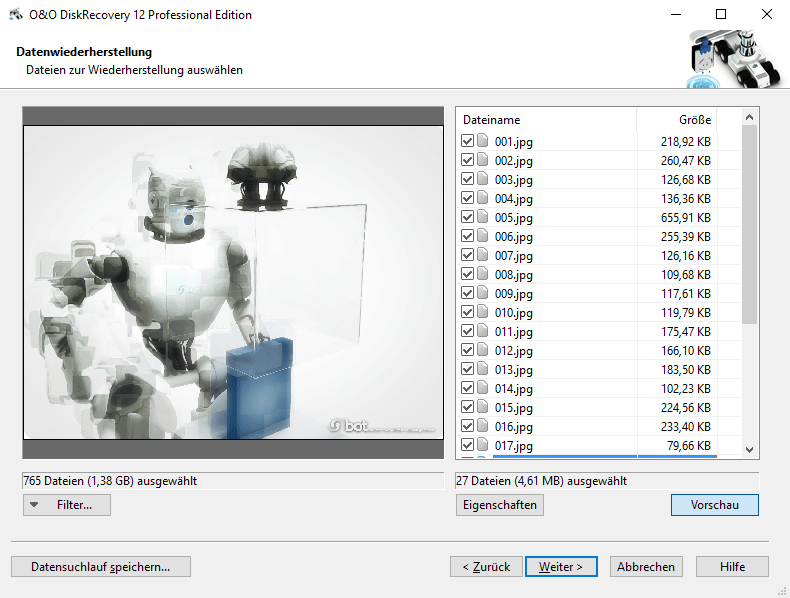
Task: Click the file icon next to 014.jpg
Action: tap(483, 388)
